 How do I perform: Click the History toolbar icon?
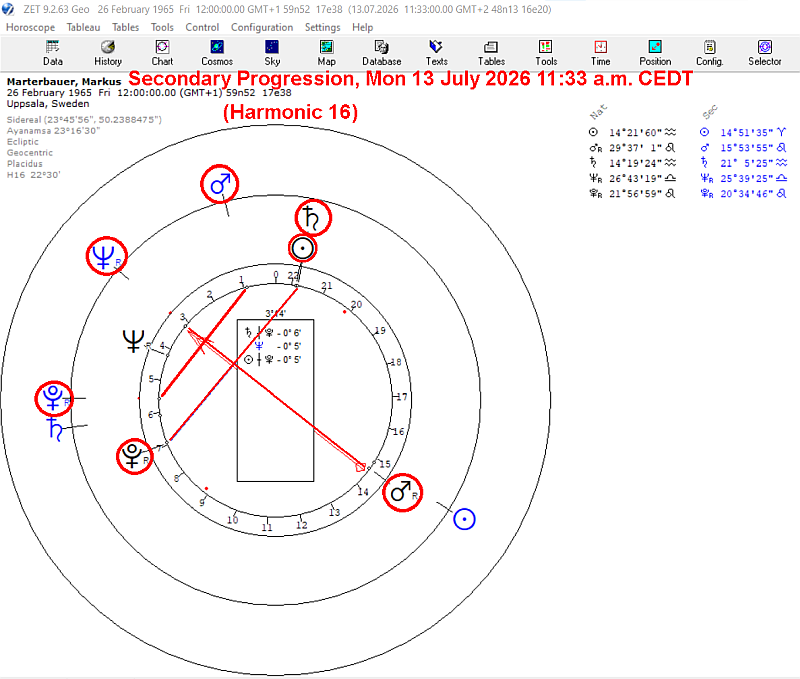point(108,53)
